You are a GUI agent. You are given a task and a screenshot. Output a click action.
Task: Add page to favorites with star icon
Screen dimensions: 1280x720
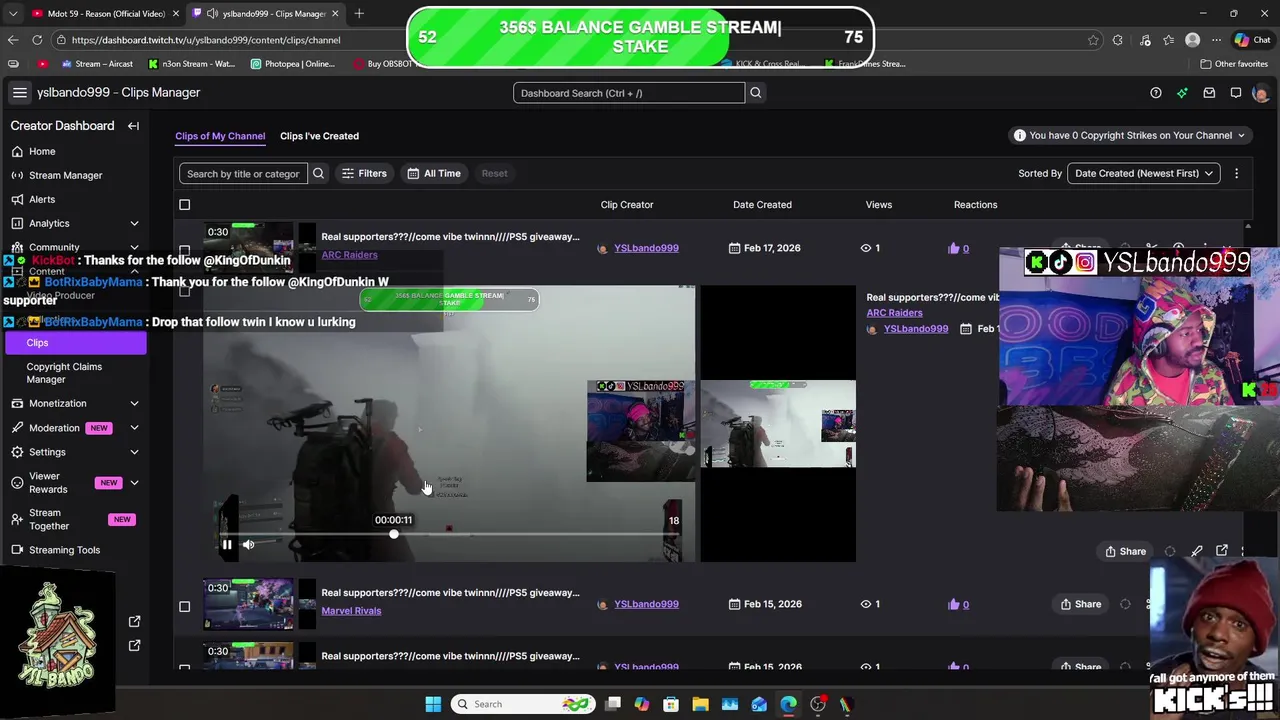coord(1093,40)
